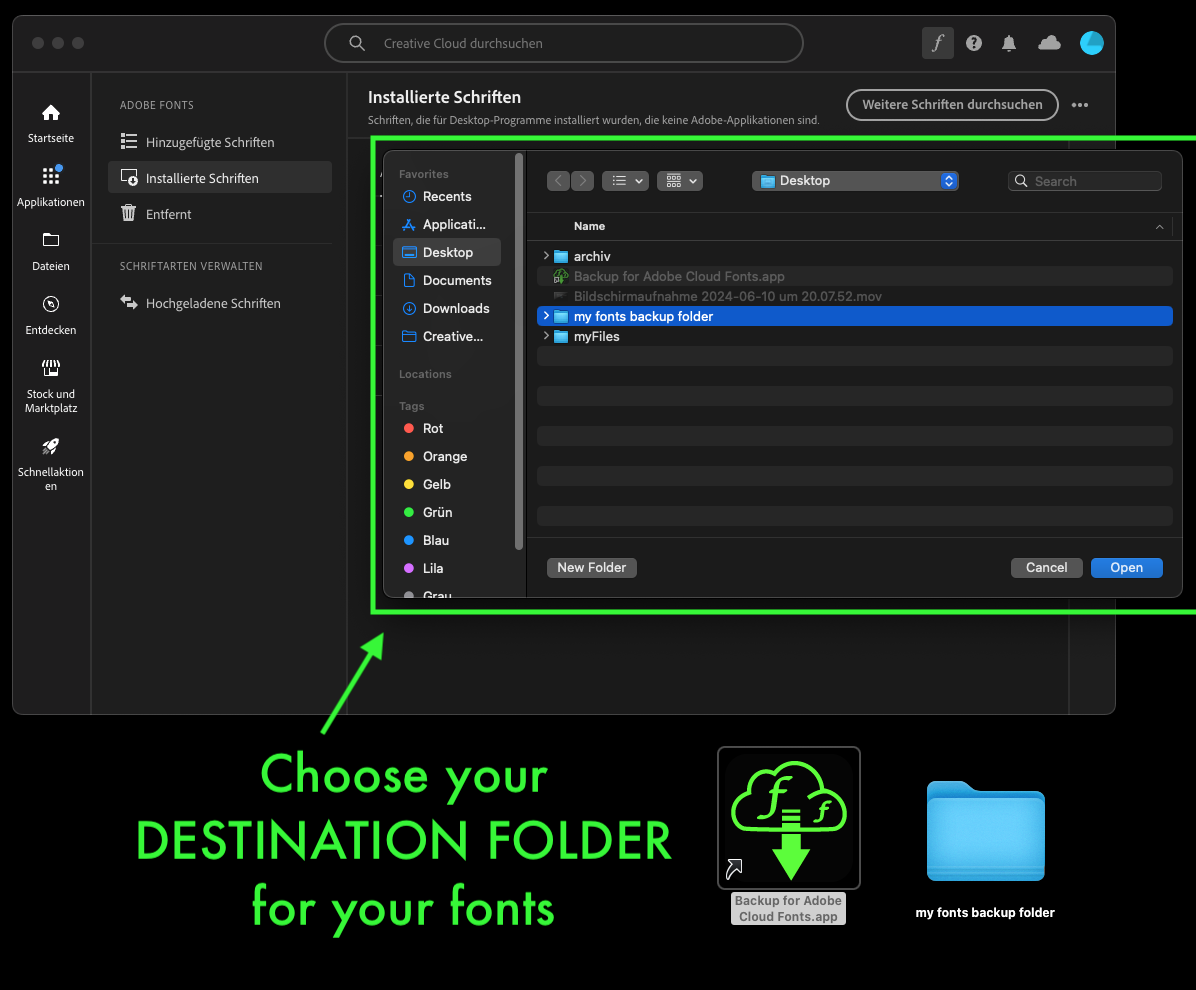Click the fonts 'f' icon in header

937,43
